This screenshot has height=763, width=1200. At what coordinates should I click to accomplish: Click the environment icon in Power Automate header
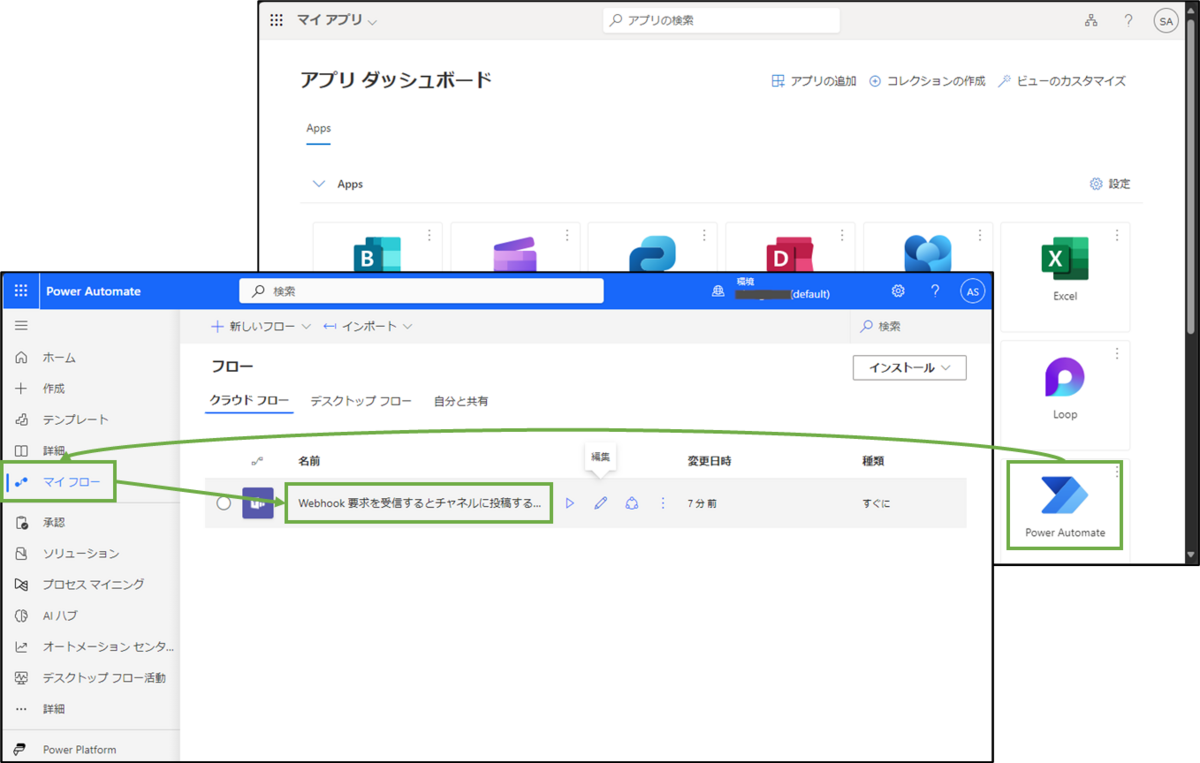click(717, 291)
